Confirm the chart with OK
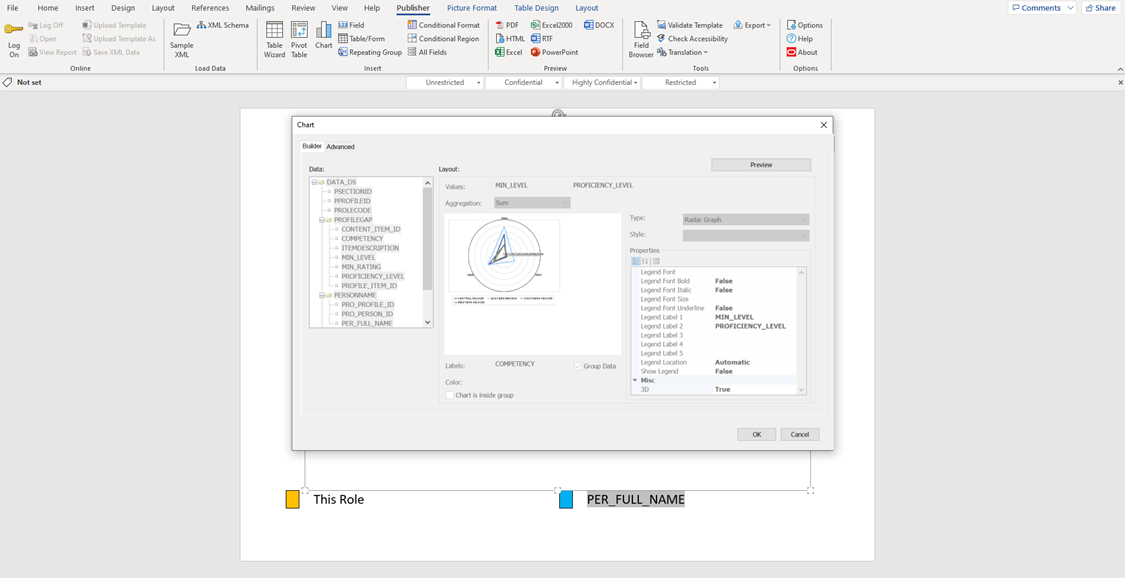Viewport: 1125px width, 578px height. tap(756, 434)
